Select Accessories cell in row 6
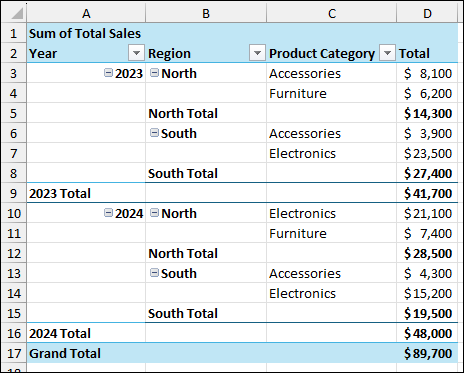This screenshot has height=373, width=464. pos(332,133)
